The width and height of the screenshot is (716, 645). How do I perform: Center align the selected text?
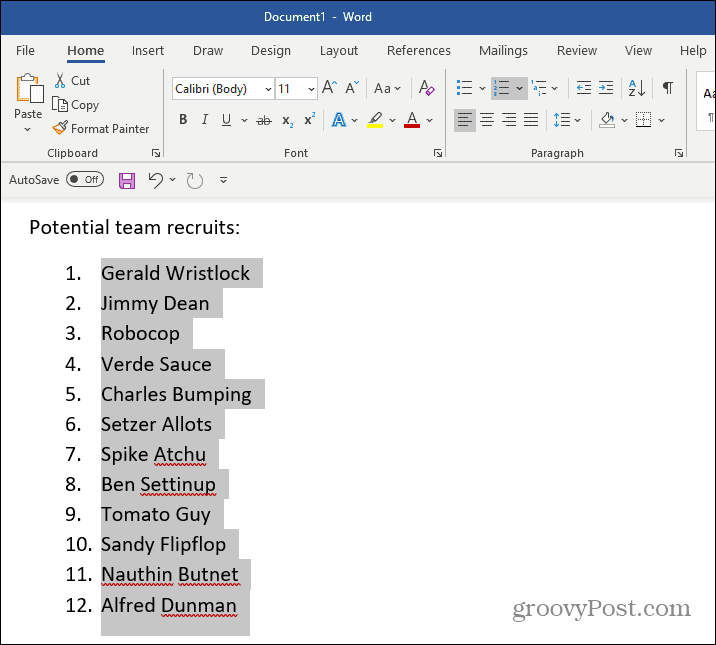tap(487, 120)
